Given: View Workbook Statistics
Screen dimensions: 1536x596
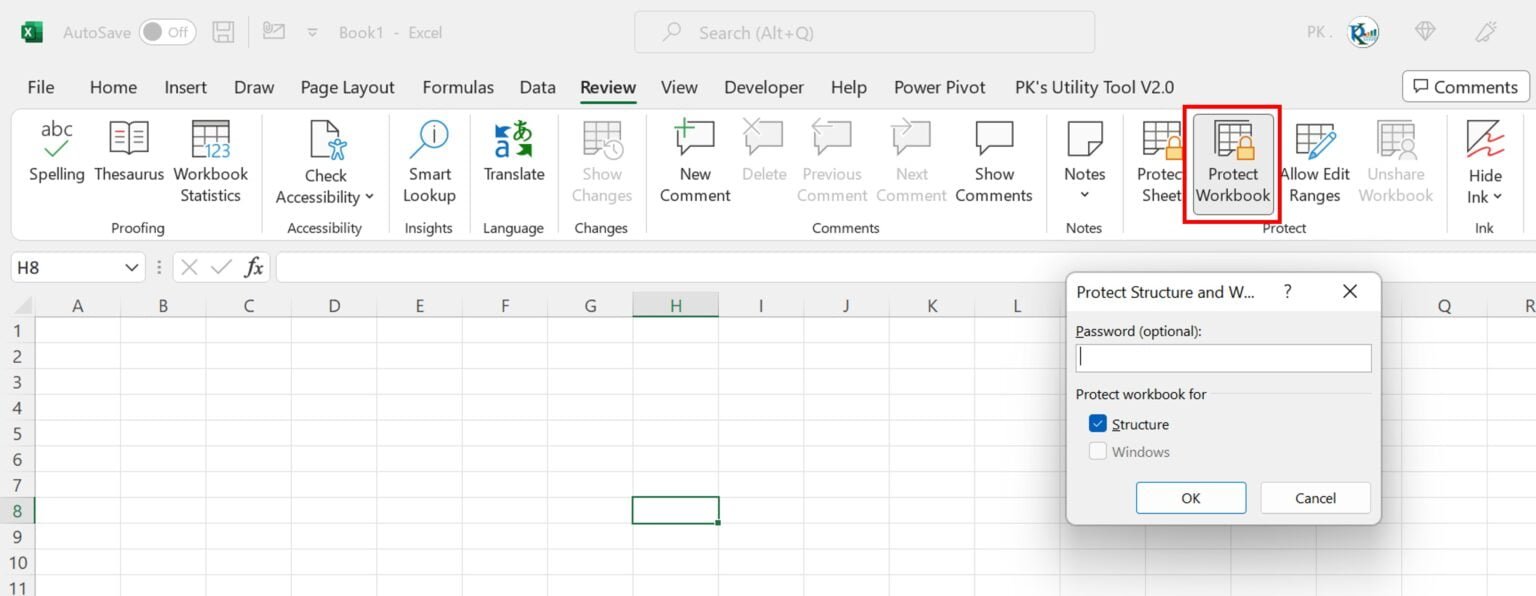Looking at the screenshot, I should [x=210, y=158].
